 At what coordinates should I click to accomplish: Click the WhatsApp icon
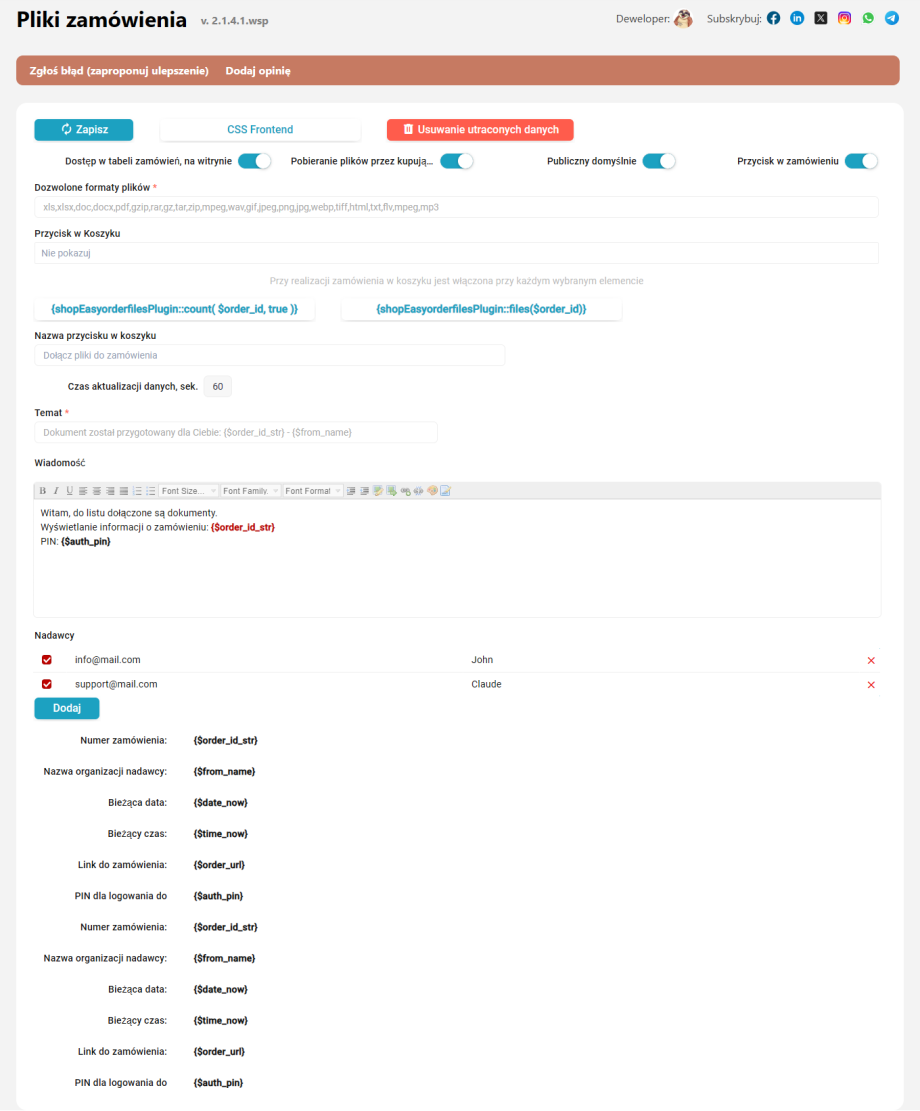868,18
